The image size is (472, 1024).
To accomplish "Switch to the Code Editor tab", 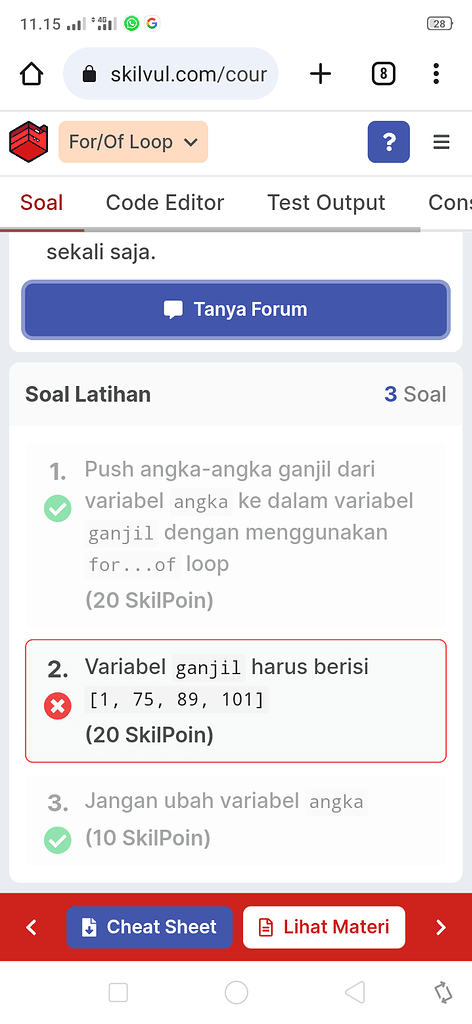I will 165,202.
